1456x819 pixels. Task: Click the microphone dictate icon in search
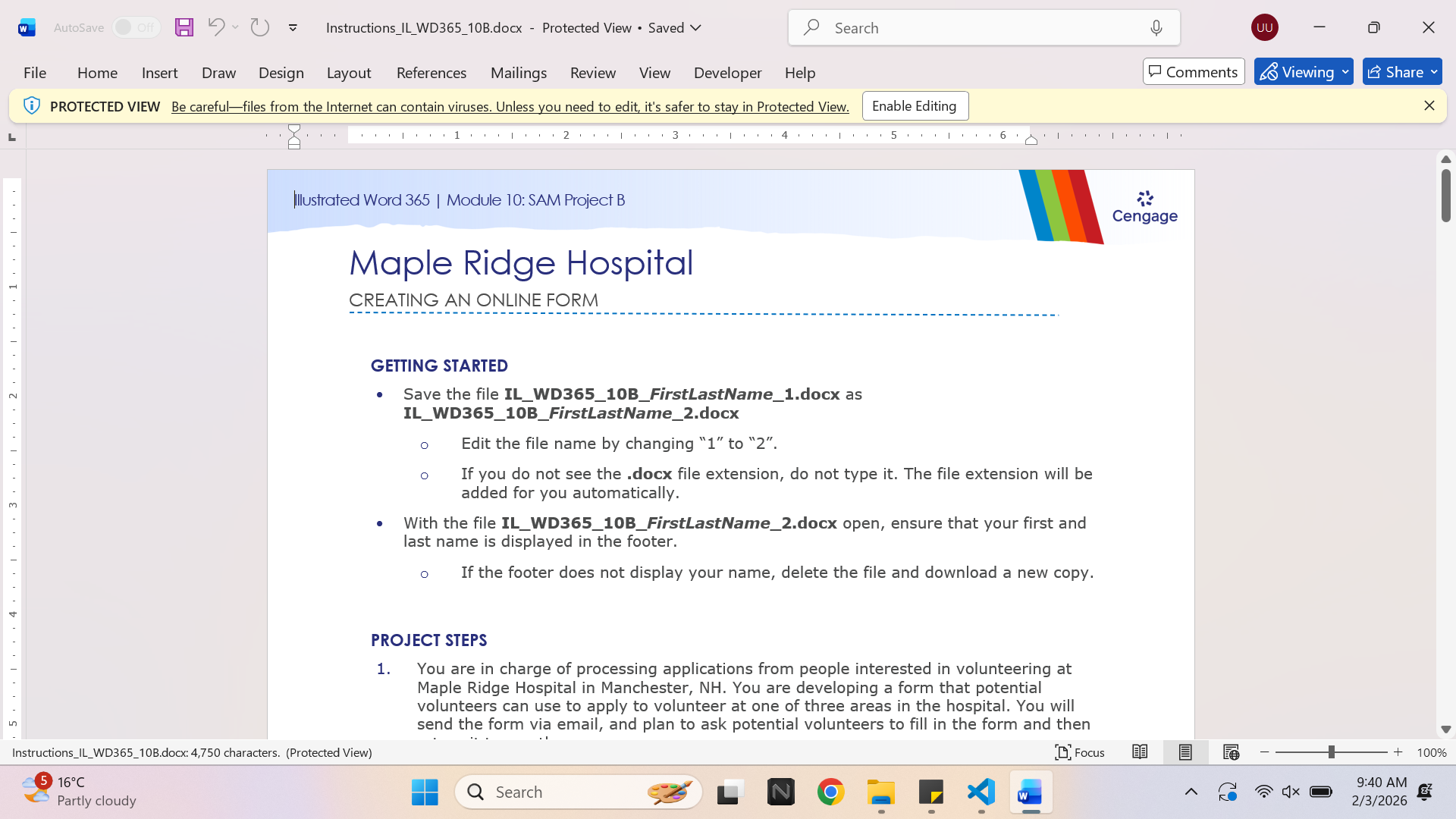point(1156,28)
